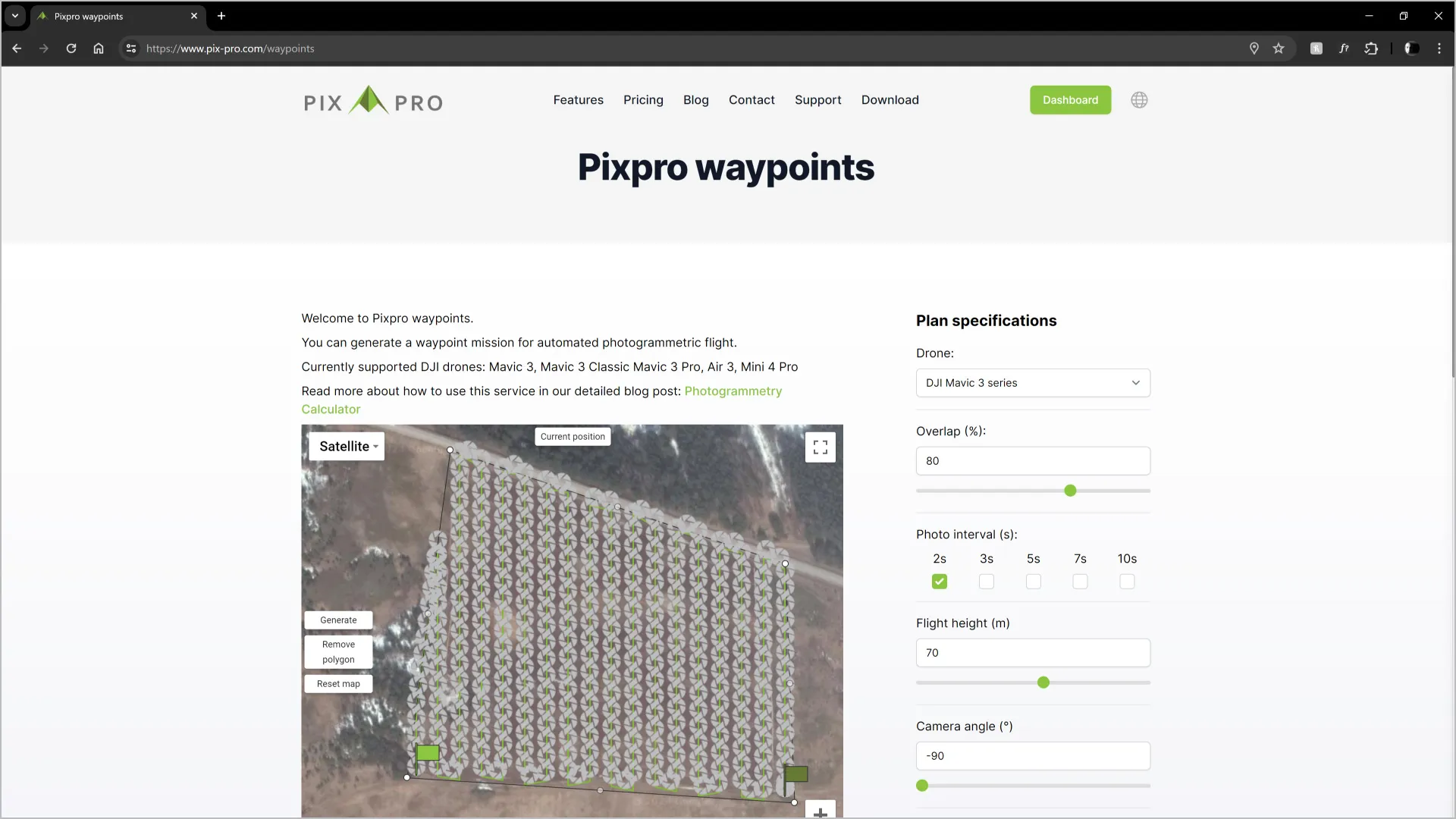Select the 7s photo interval checkbox
Viewport: 1456px width, 819px height.
point(1081,582)
